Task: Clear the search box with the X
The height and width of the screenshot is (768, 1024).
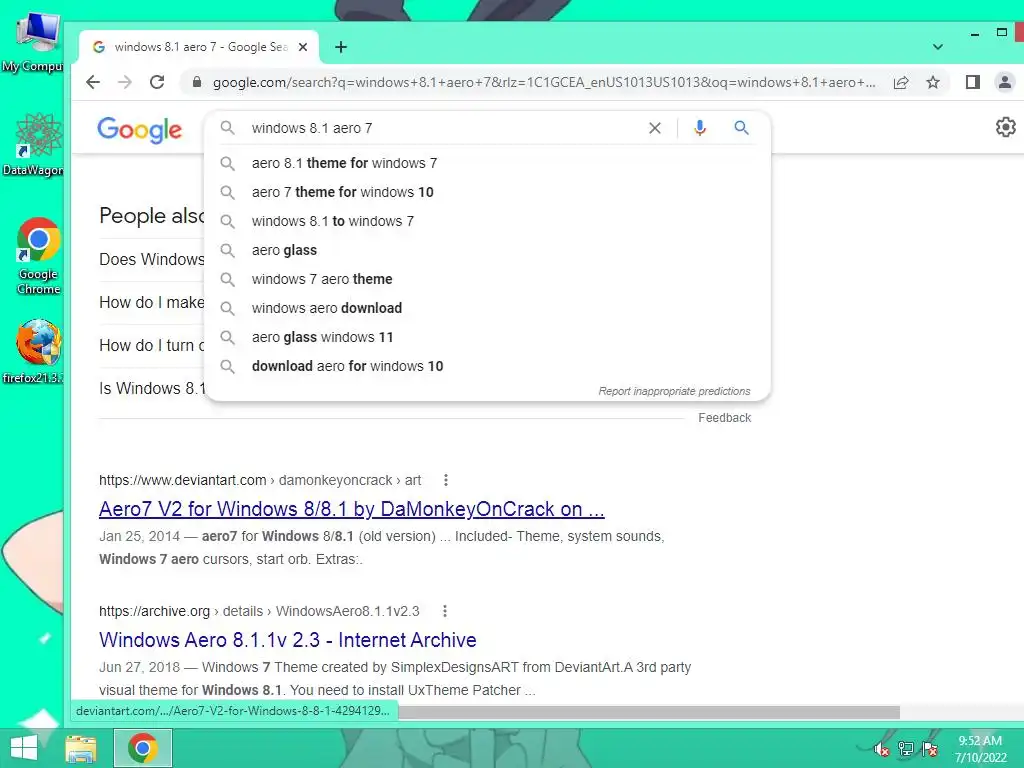Action: click(x=654, y=128)
